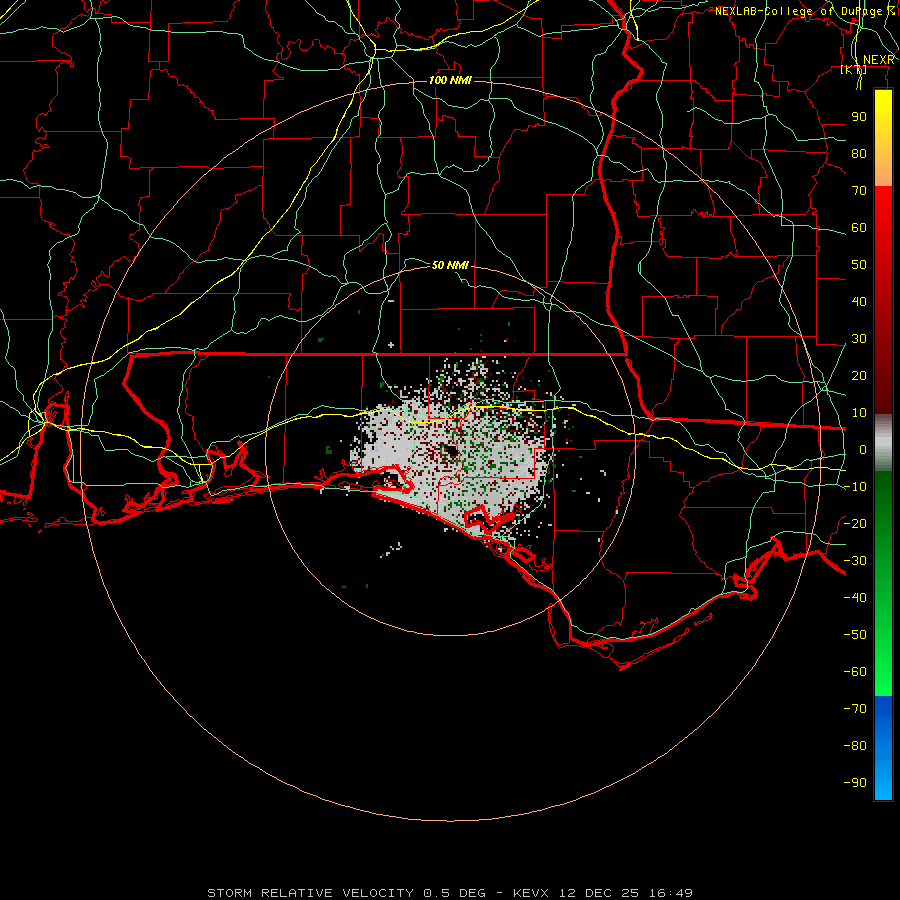Click the "20" value on the velocity scale
The height and width of the screenshot is (900, 900).
(859, 376)
